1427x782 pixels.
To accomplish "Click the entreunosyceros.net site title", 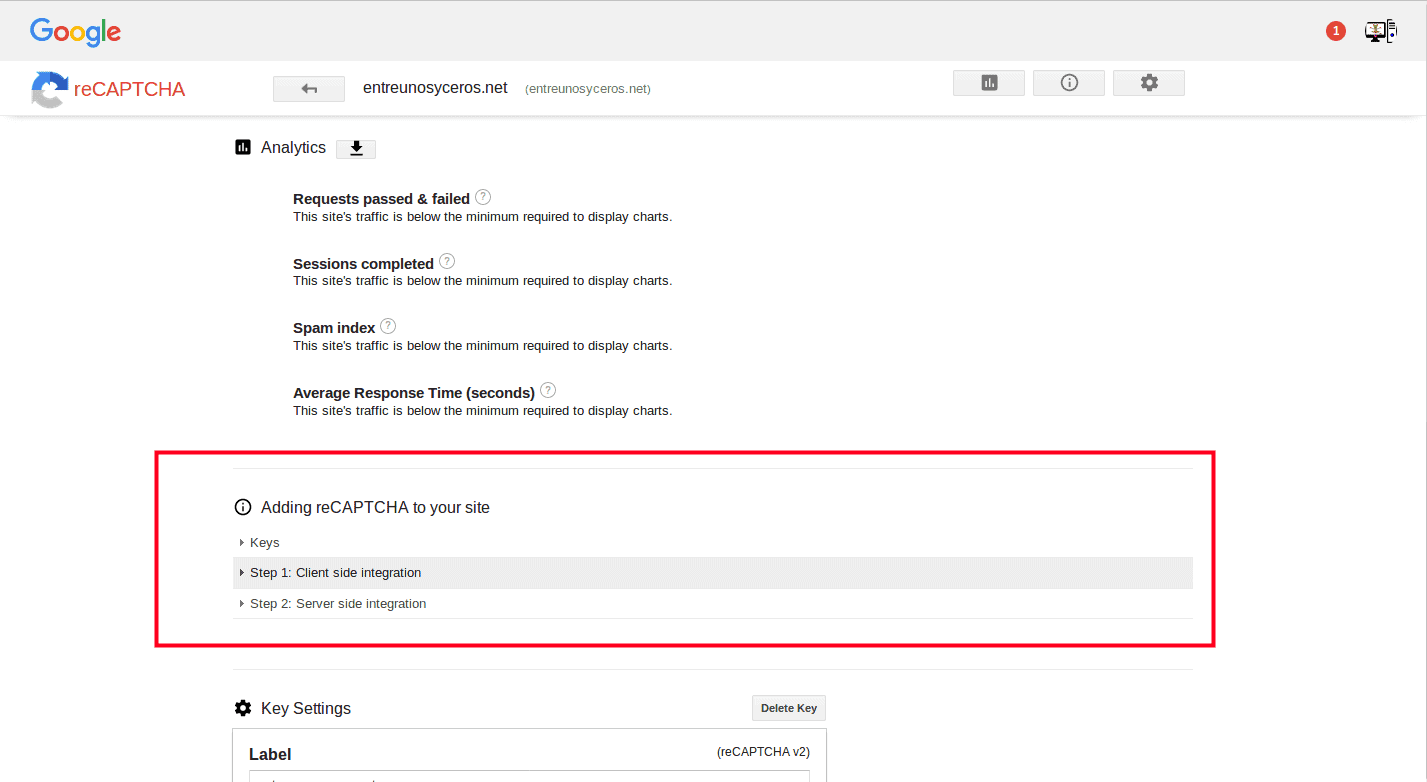I will pyautogui.click(x=435, y=88).
